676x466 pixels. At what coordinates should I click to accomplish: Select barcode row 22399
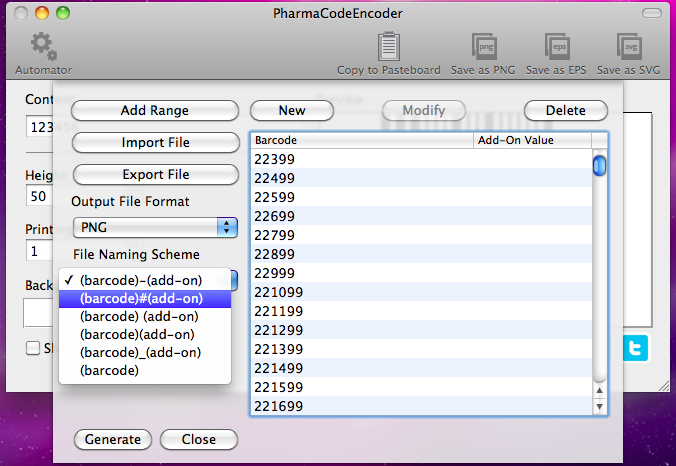(x=421, y=159)
